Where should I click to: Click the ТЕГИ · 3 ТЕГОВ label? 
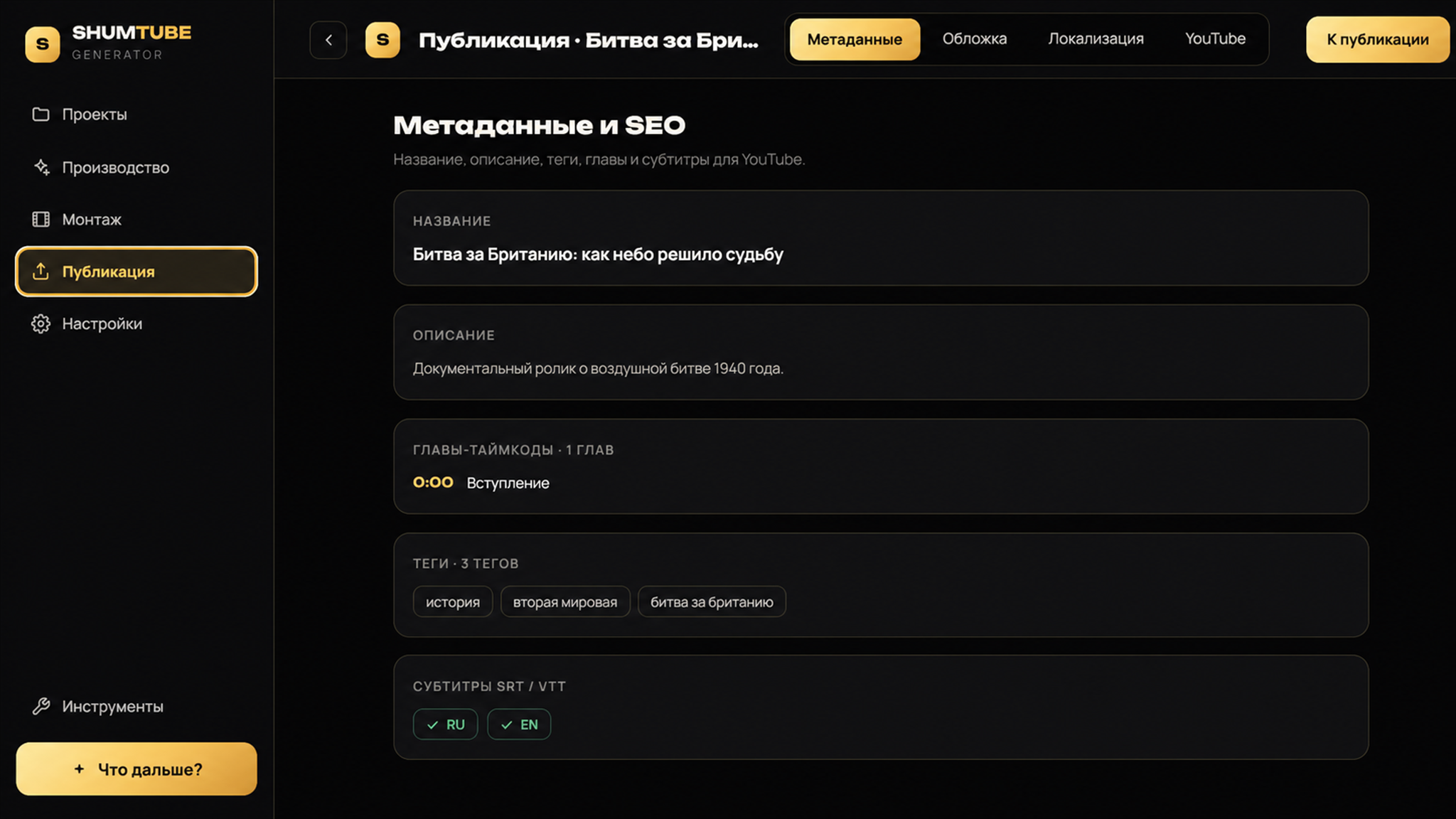coord(466,563)
